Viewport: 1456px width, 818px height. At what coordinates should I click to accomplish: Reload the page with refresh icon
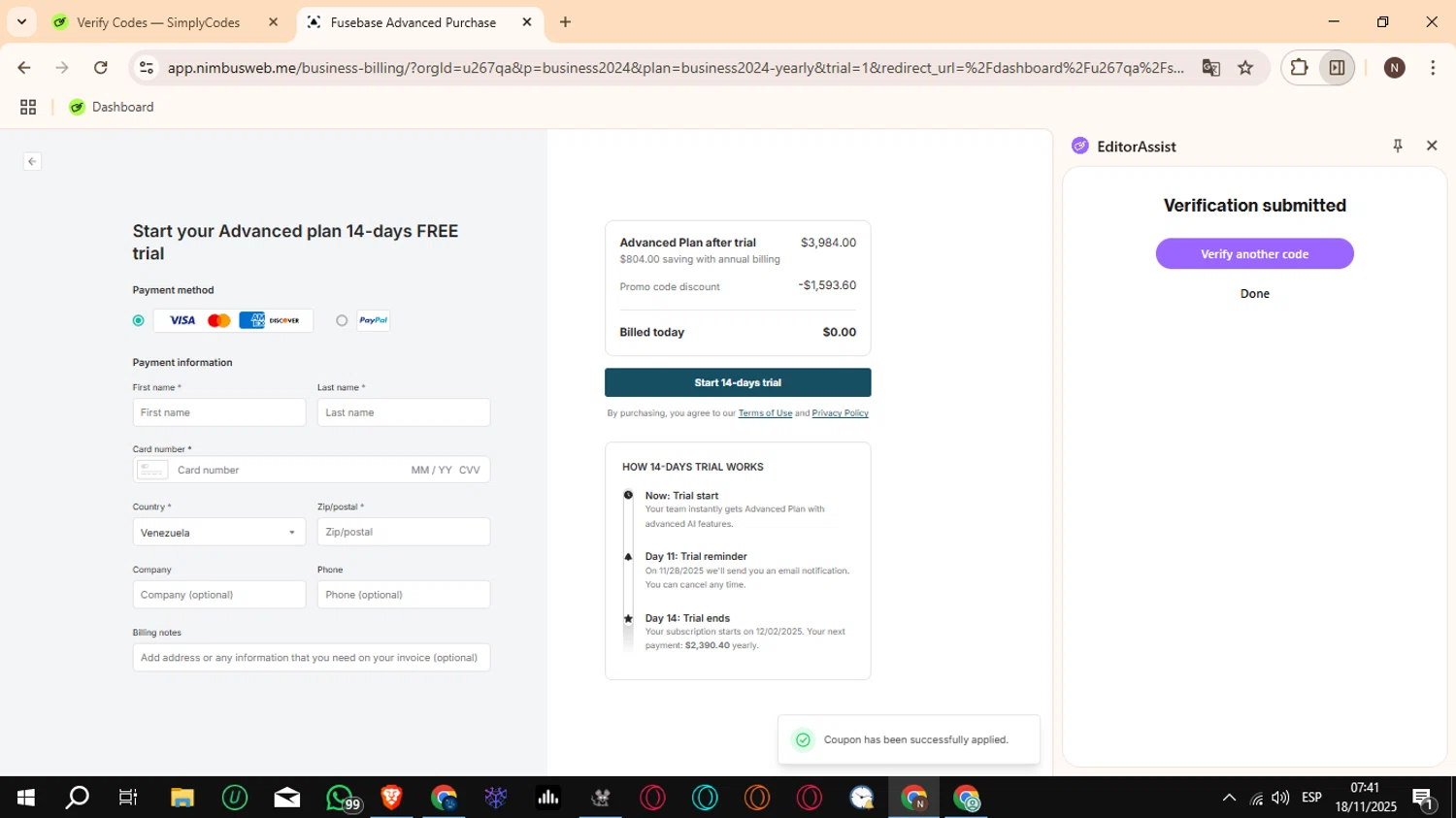tap(100, 67)
